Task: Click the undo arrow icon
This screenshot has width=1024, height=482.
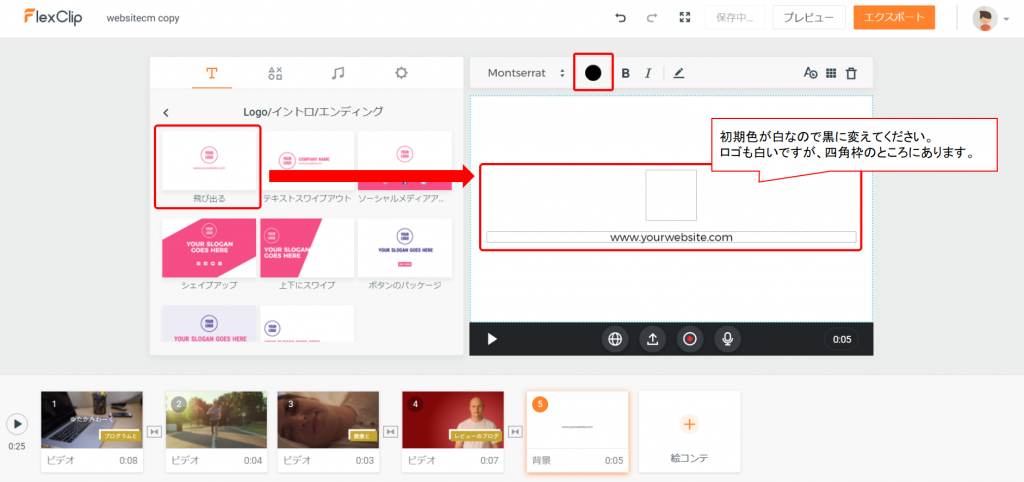Action: point(620,18)
